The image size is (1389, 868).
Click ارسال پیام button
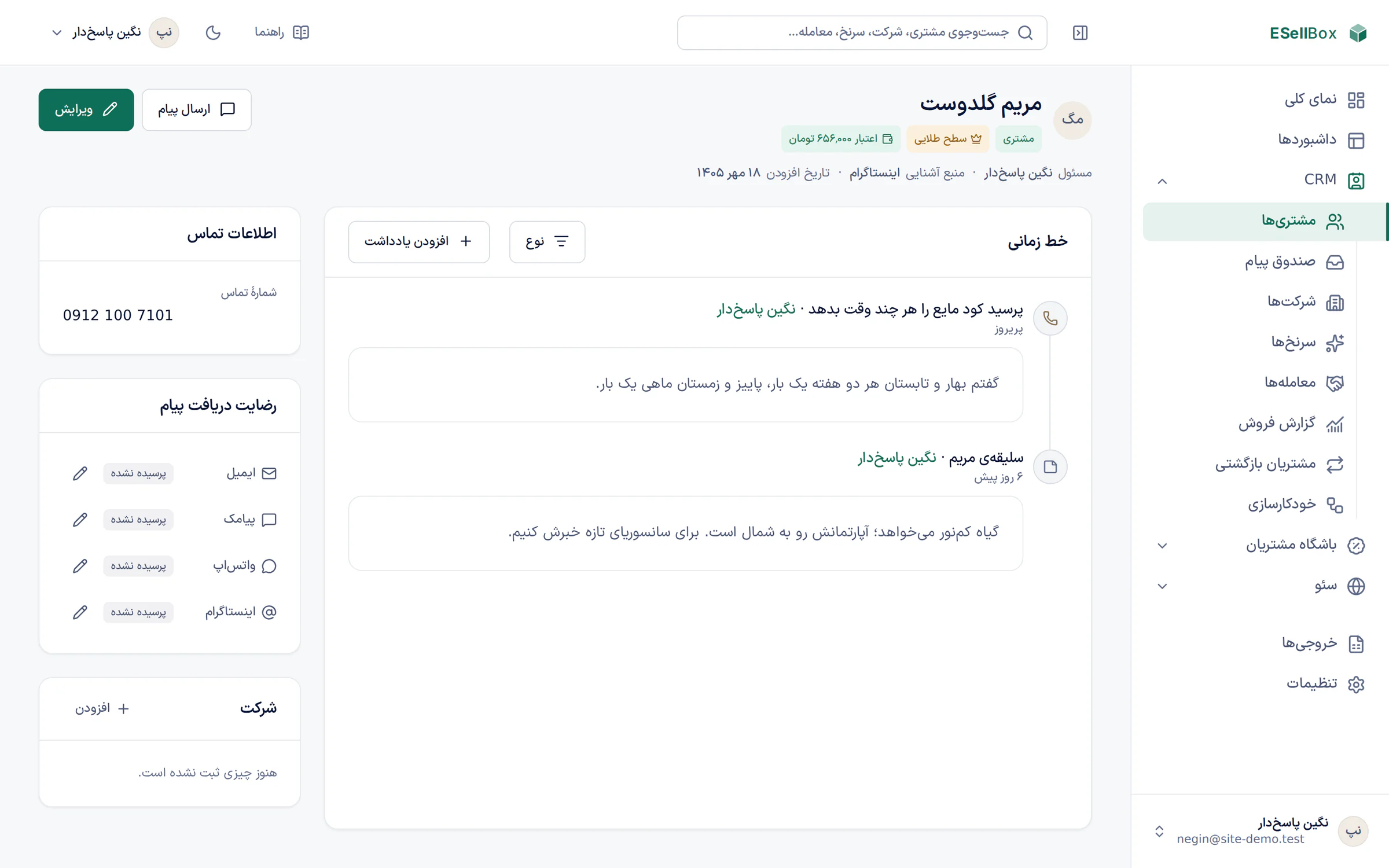coord(196,109)
